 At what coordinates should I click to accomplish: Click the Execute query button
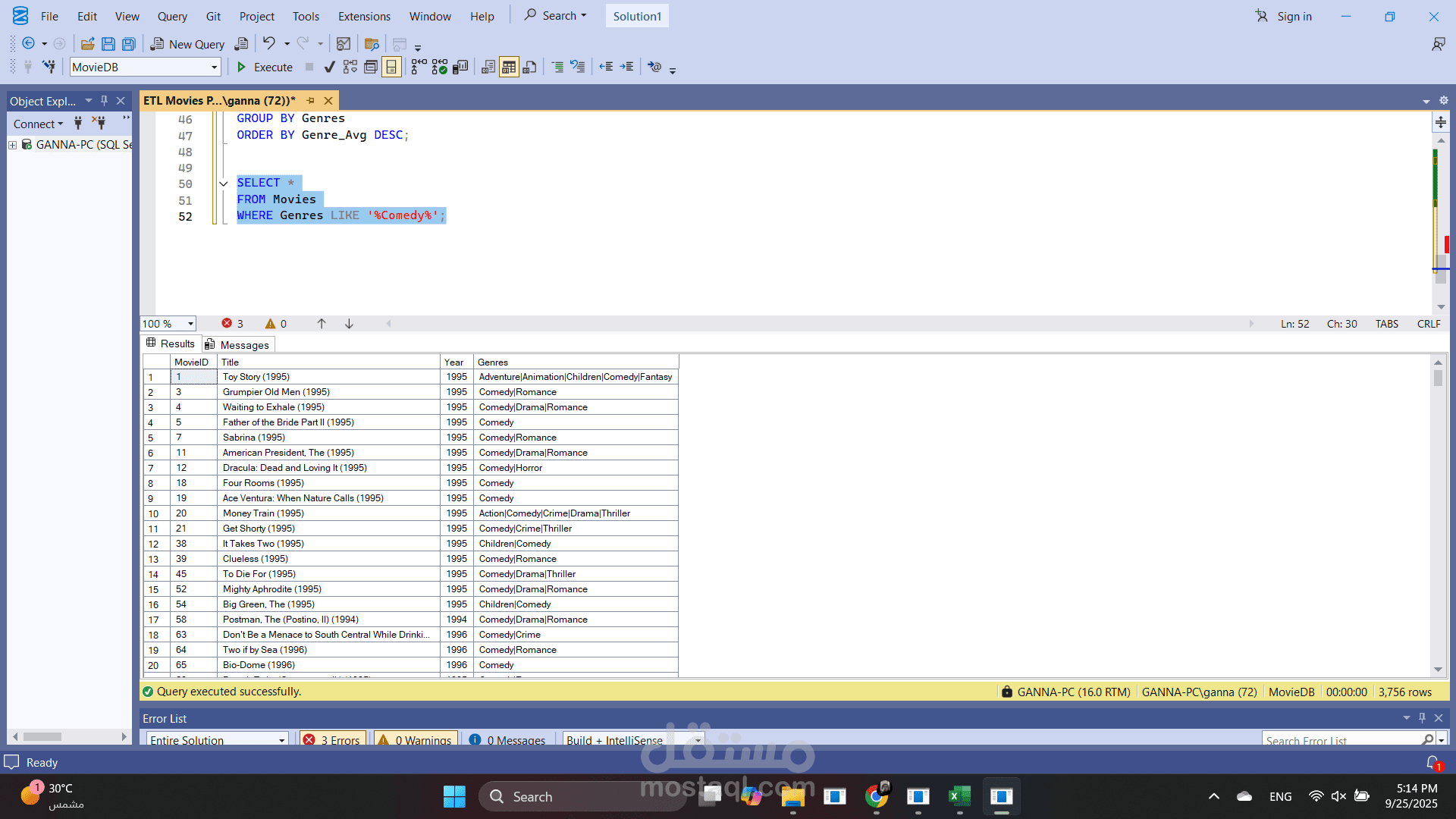[265, 67]
